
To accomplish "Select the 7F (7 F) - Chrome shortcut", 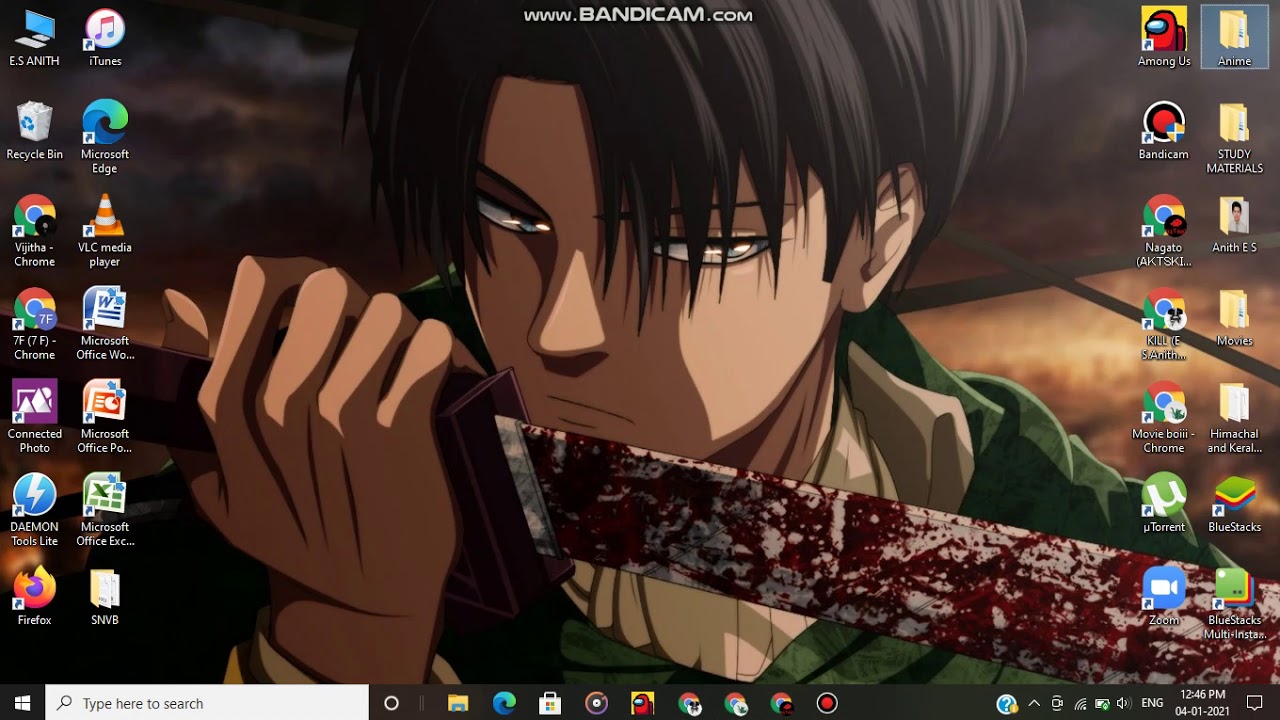I will (x=34, y=324).
